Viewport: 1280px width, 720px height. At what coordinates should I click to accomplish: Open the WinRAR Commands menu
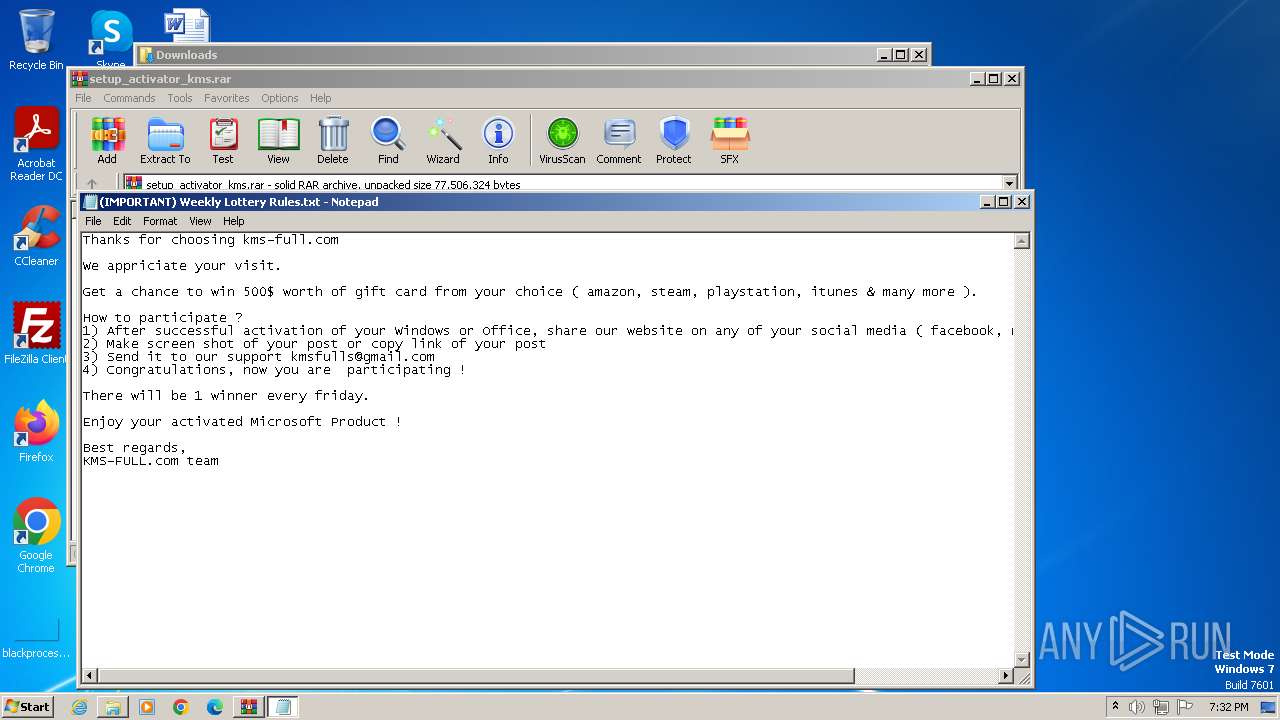click(x=129, y=98)
